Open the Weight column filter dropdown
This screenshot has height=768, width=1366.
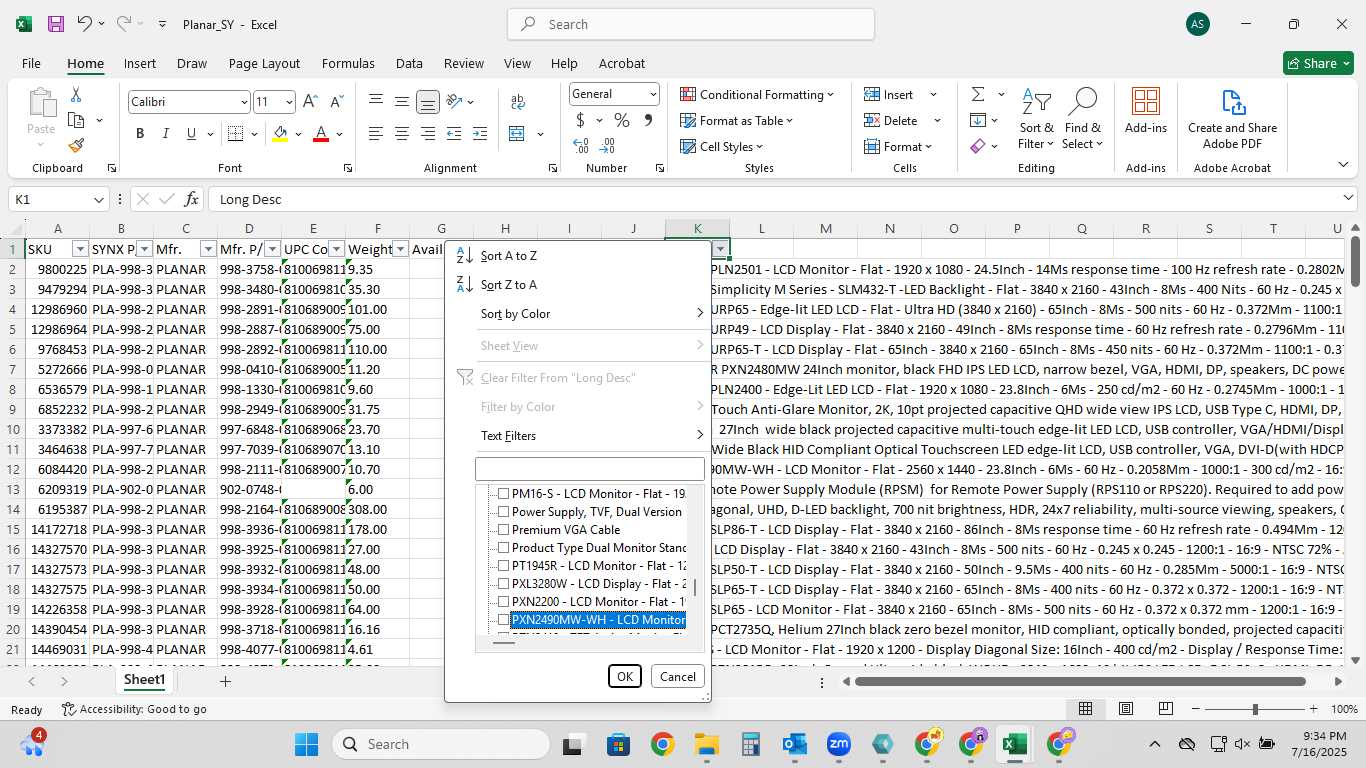(x=400, y=249)
